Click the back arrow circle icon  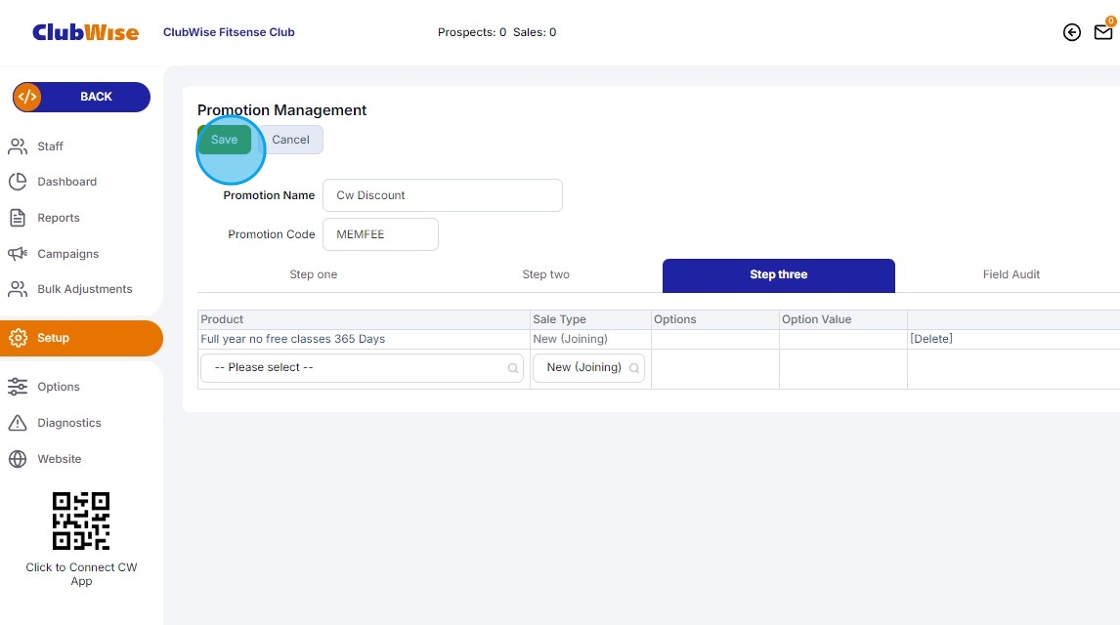(1071, 32)
